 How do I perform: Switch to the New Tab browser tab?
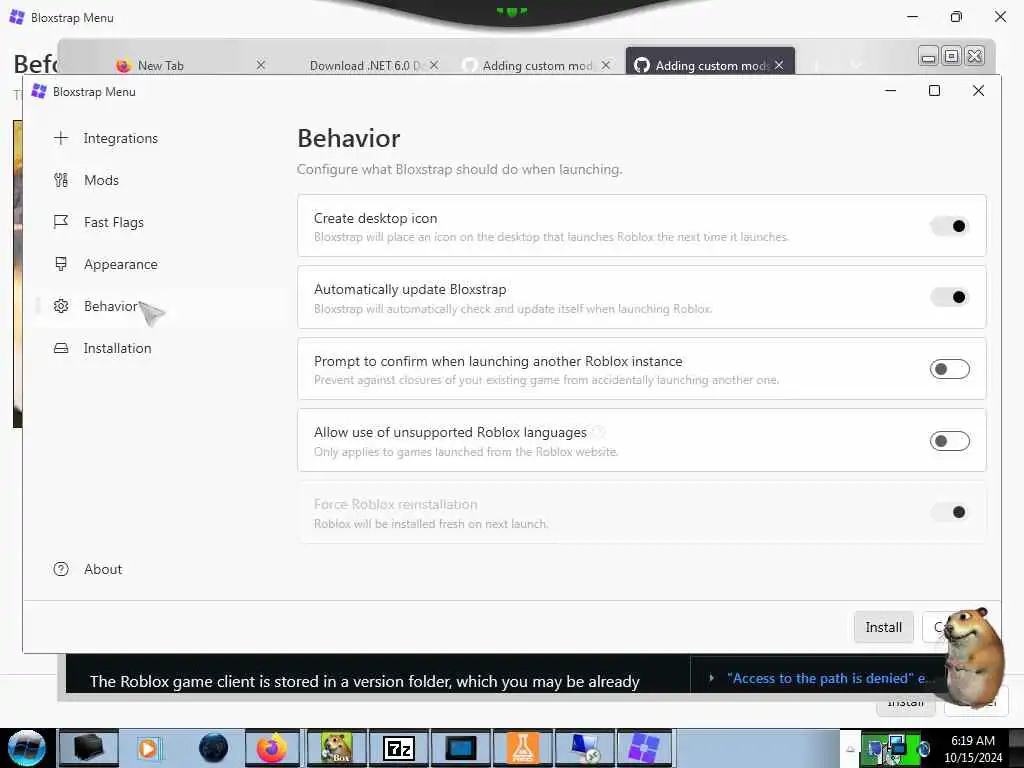click(161, 65)
